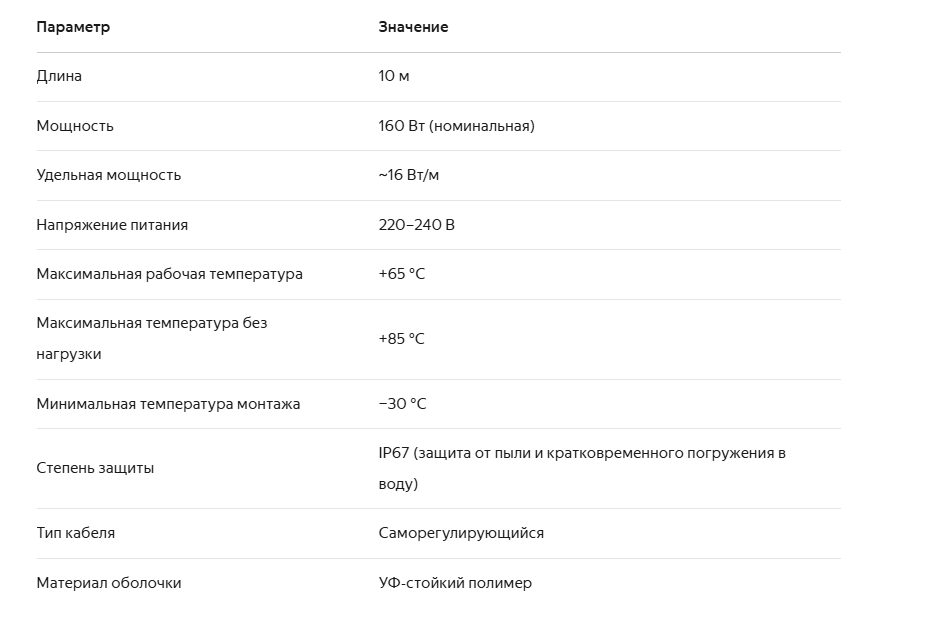Select the 'Мощность' parameter label

pyautogui.click(x=75, y=126)
